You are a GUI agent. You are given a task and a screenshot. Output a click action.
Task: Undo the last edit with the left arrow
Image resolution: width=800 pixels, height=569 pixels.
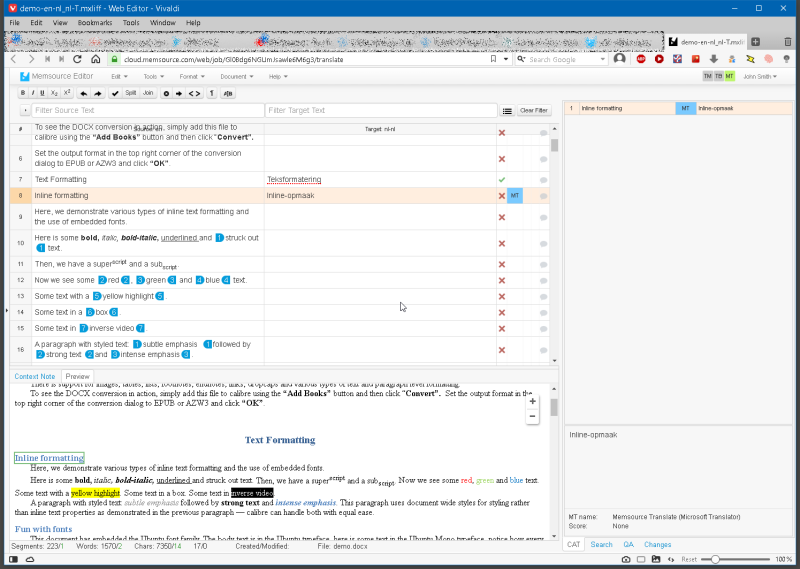pos(84,93)
